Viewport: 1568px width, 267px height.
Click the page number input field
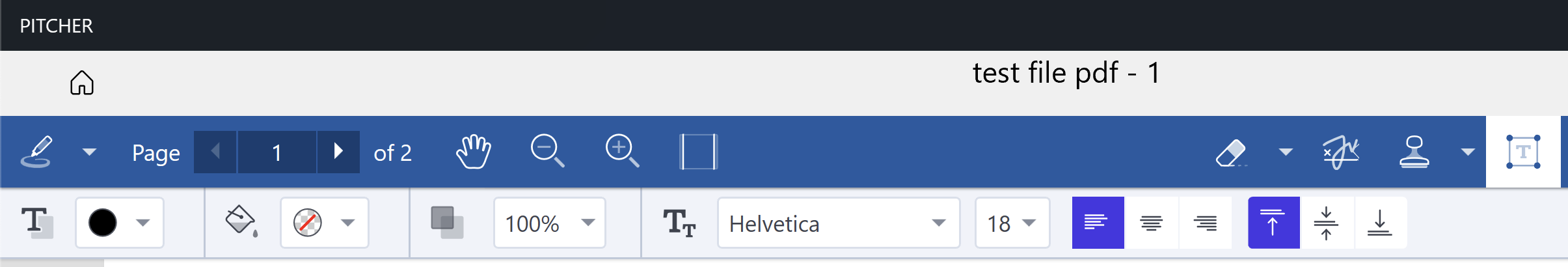tap(277, 152)
